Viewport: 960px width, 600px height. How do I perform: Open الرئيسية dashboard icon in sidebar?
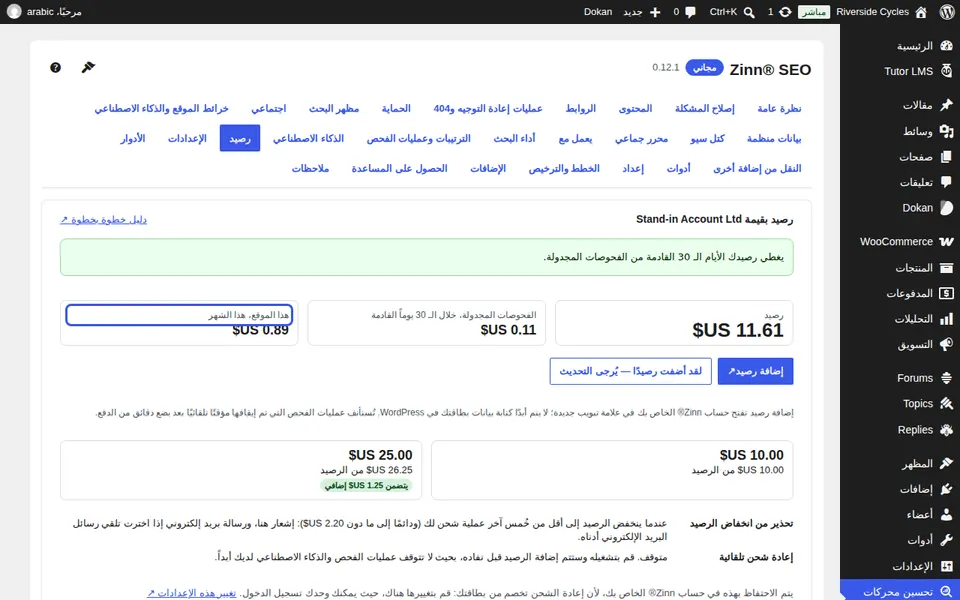[x=947, y=46]
